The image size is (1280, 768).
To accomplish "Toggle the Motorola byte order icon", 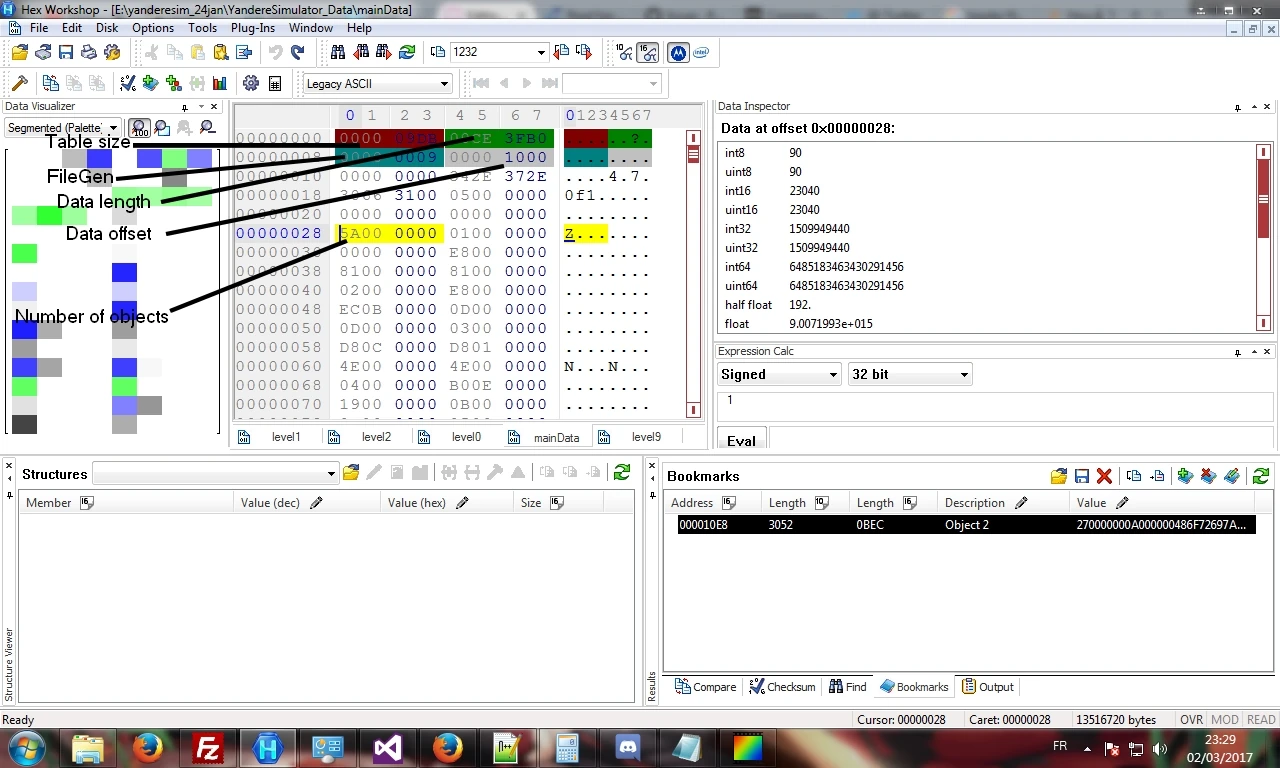I will (x=678, y=52).
